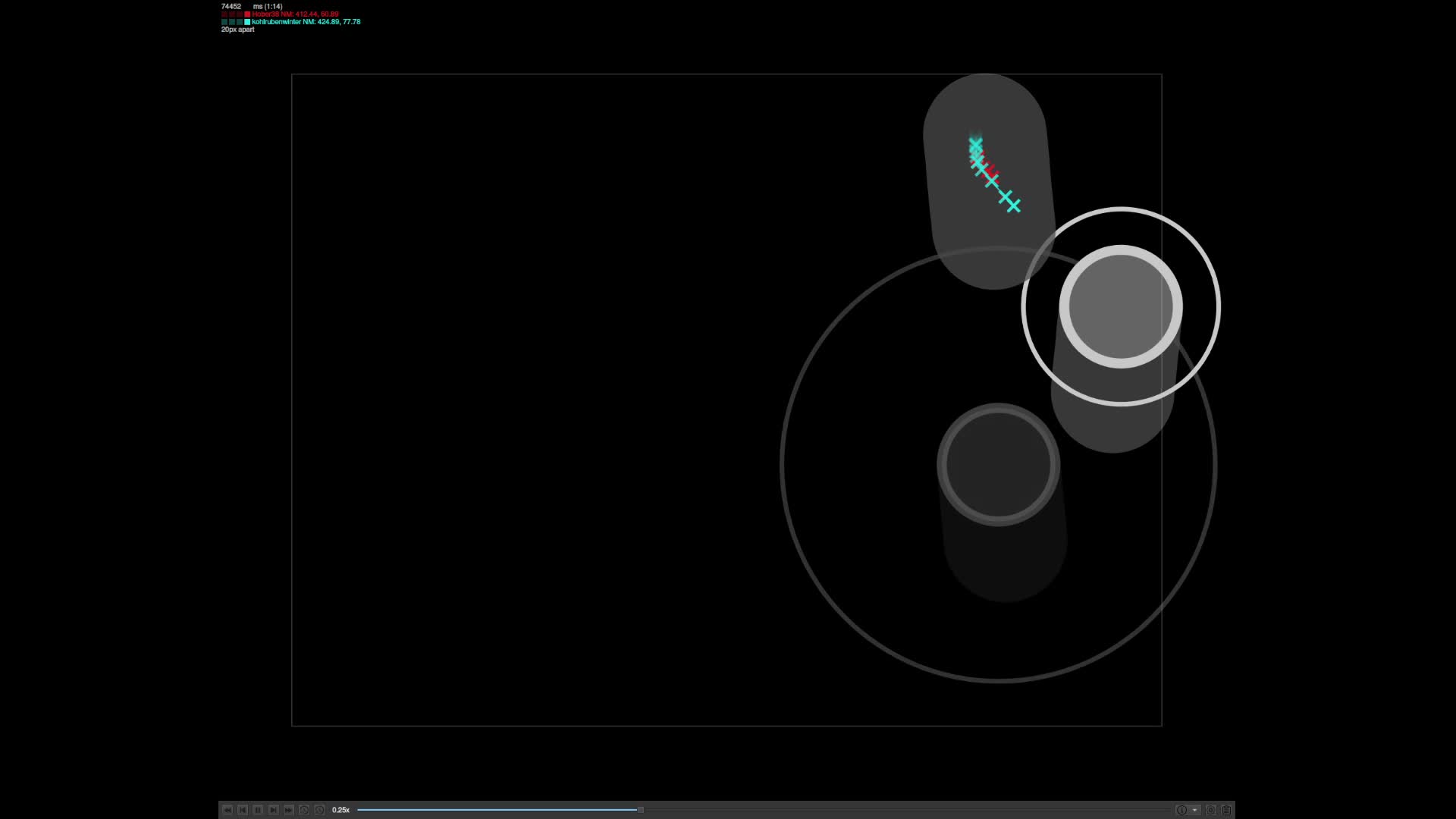Seek to an unplayed part of timeline
Viewport: 1456px width, 819px height.
(910, 810)
